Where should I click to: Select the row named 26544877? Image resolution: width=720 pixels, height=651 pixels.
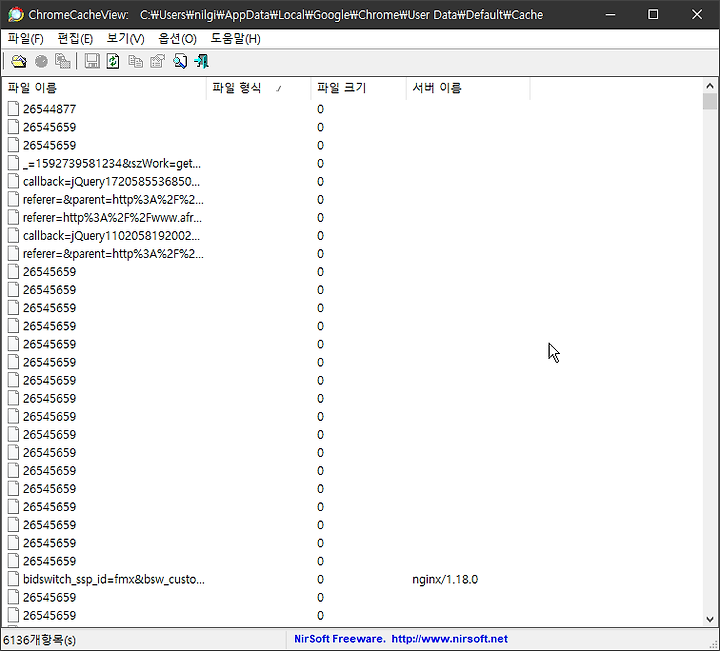pyautogui.click(x=49, y=109)
